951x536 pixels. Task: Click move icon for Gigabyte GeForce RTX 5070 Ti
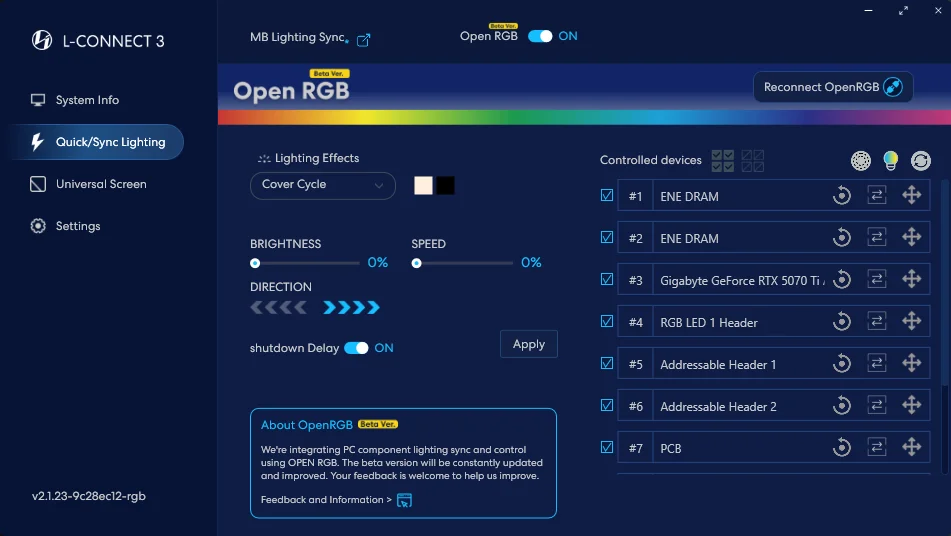click(x=912, y=279)
